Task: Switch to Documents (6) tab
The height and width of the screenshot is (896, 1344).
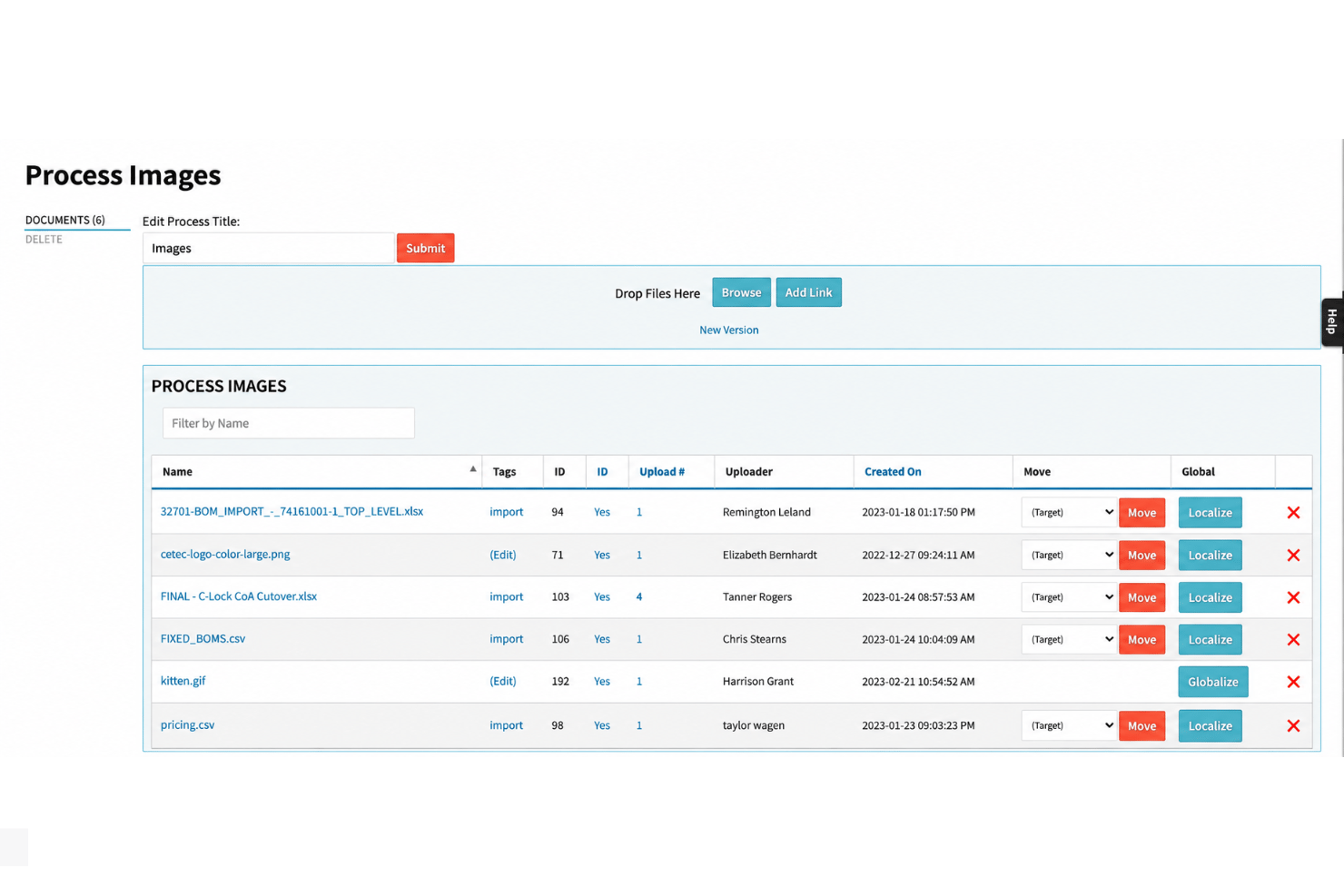Action: pyautogui.click(x=65, y=221)
